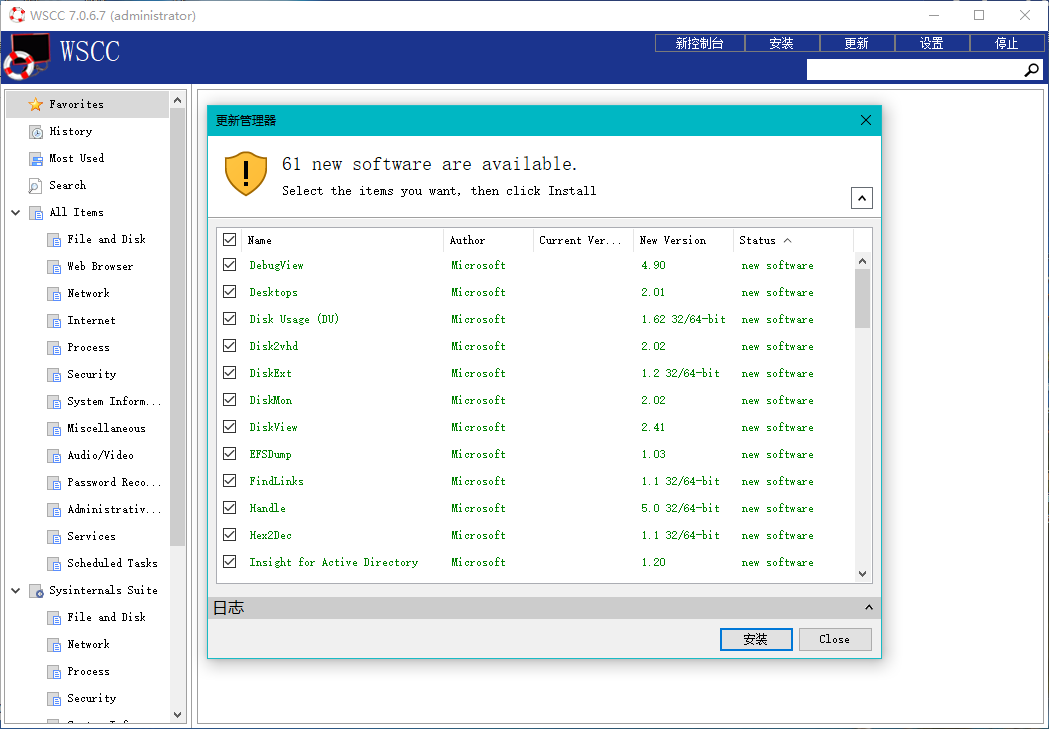Select Network under Sysinternals Suite
Screen dimensions: 1049x729
88,645
